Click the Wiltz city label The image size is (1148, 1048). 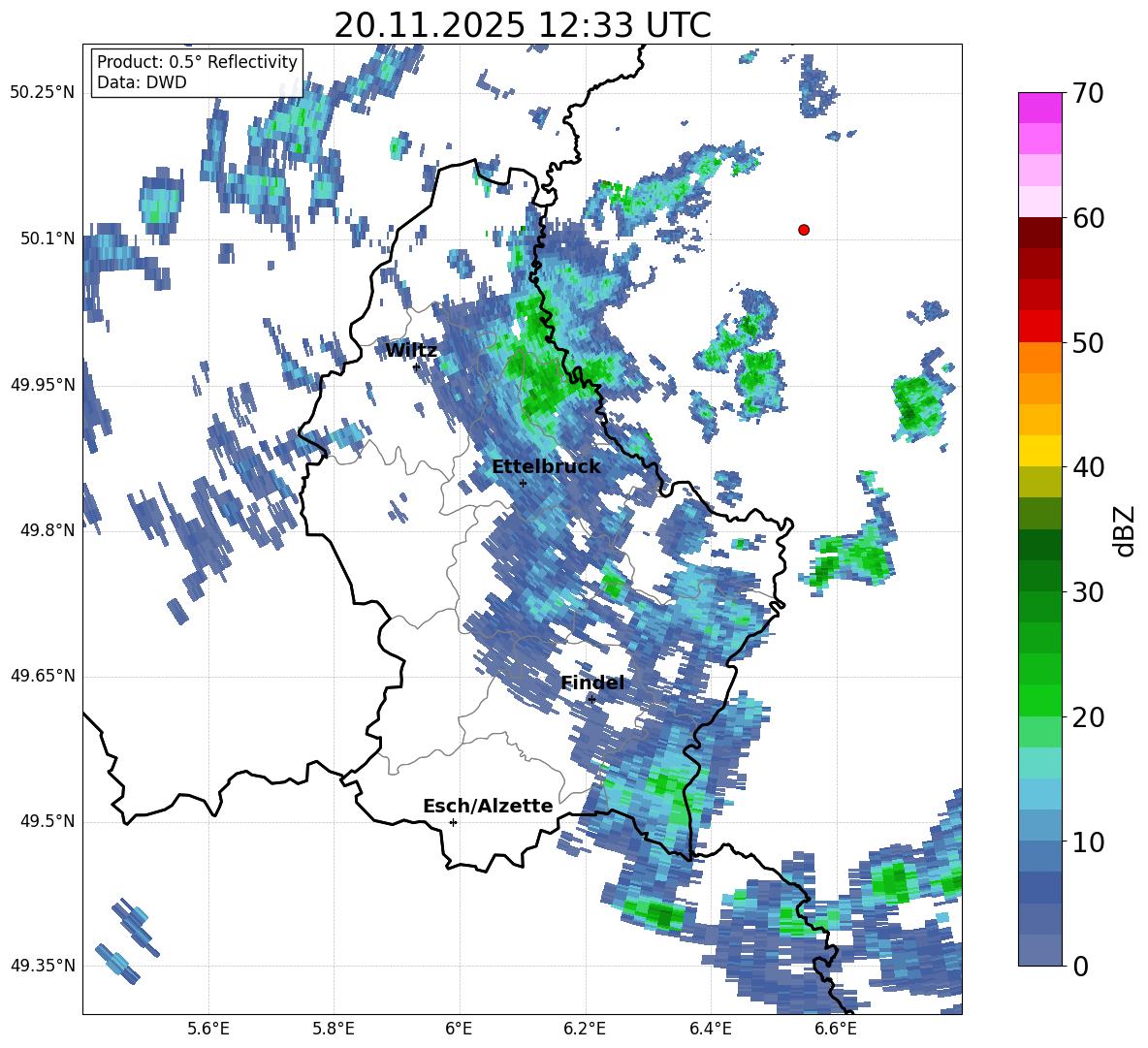pos(411,351)
